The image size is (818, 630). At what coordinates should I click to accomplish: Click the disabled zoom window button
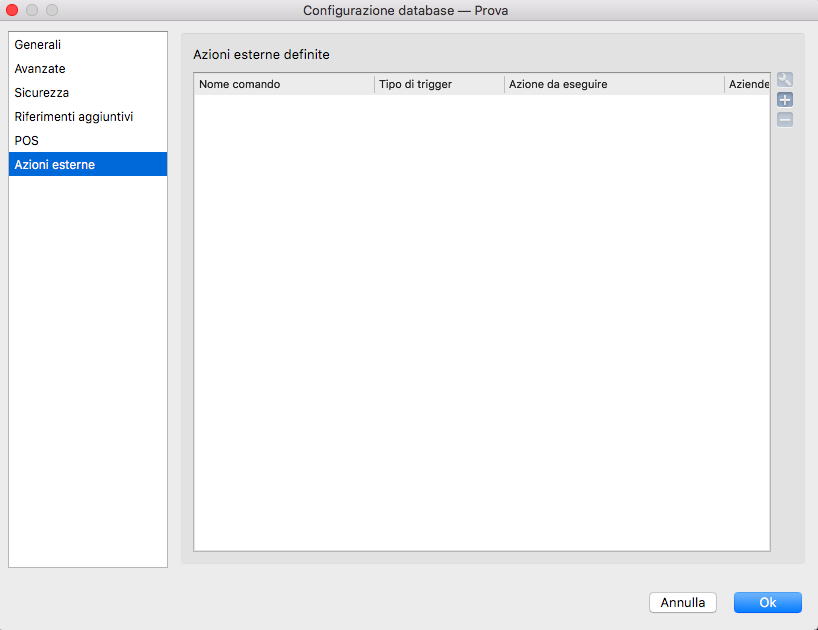pos(52,10)
